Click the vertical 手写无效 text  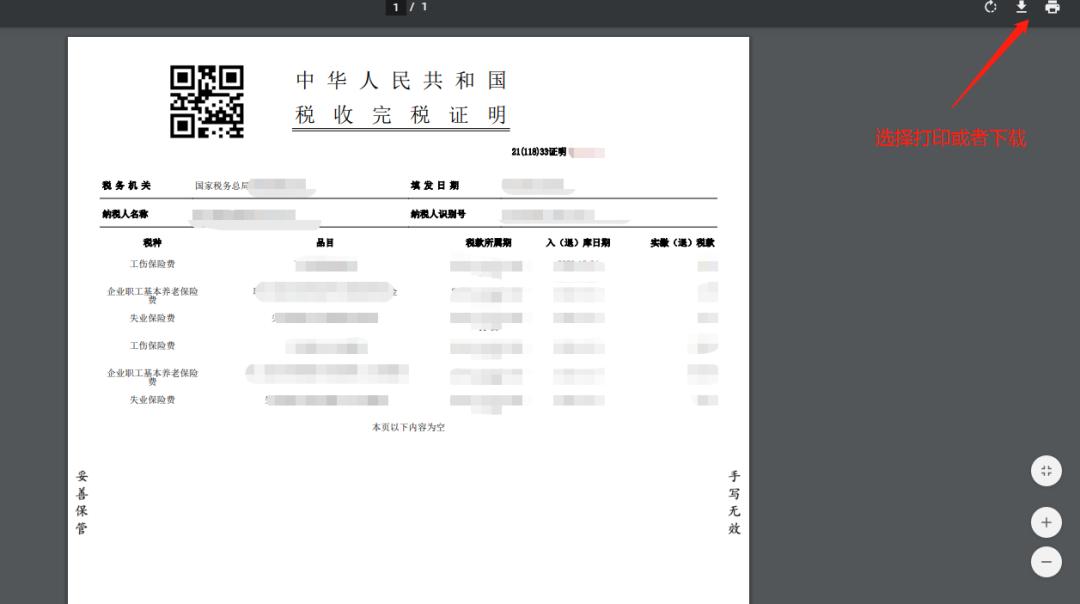[x=733, y=500]
